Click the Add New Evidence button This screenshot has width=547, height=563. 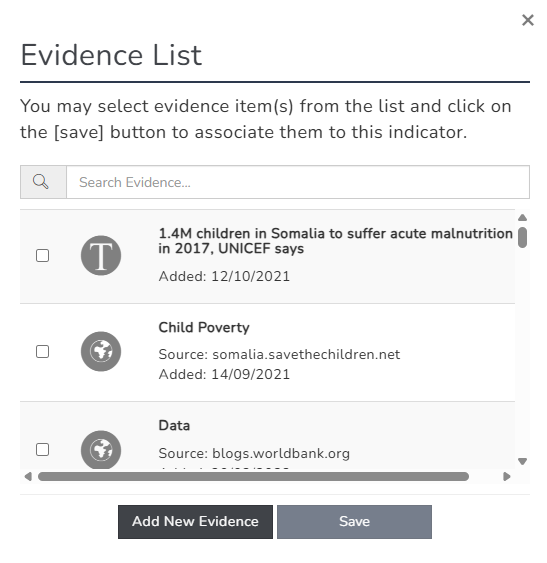pos(195,522)
